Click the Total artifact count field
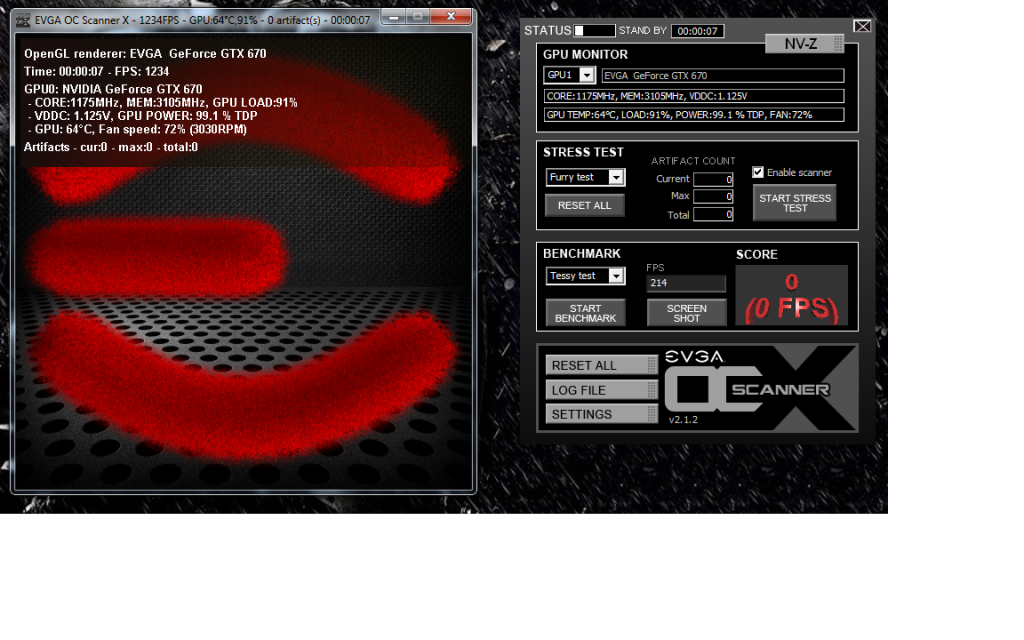 [x=713, y=214]
